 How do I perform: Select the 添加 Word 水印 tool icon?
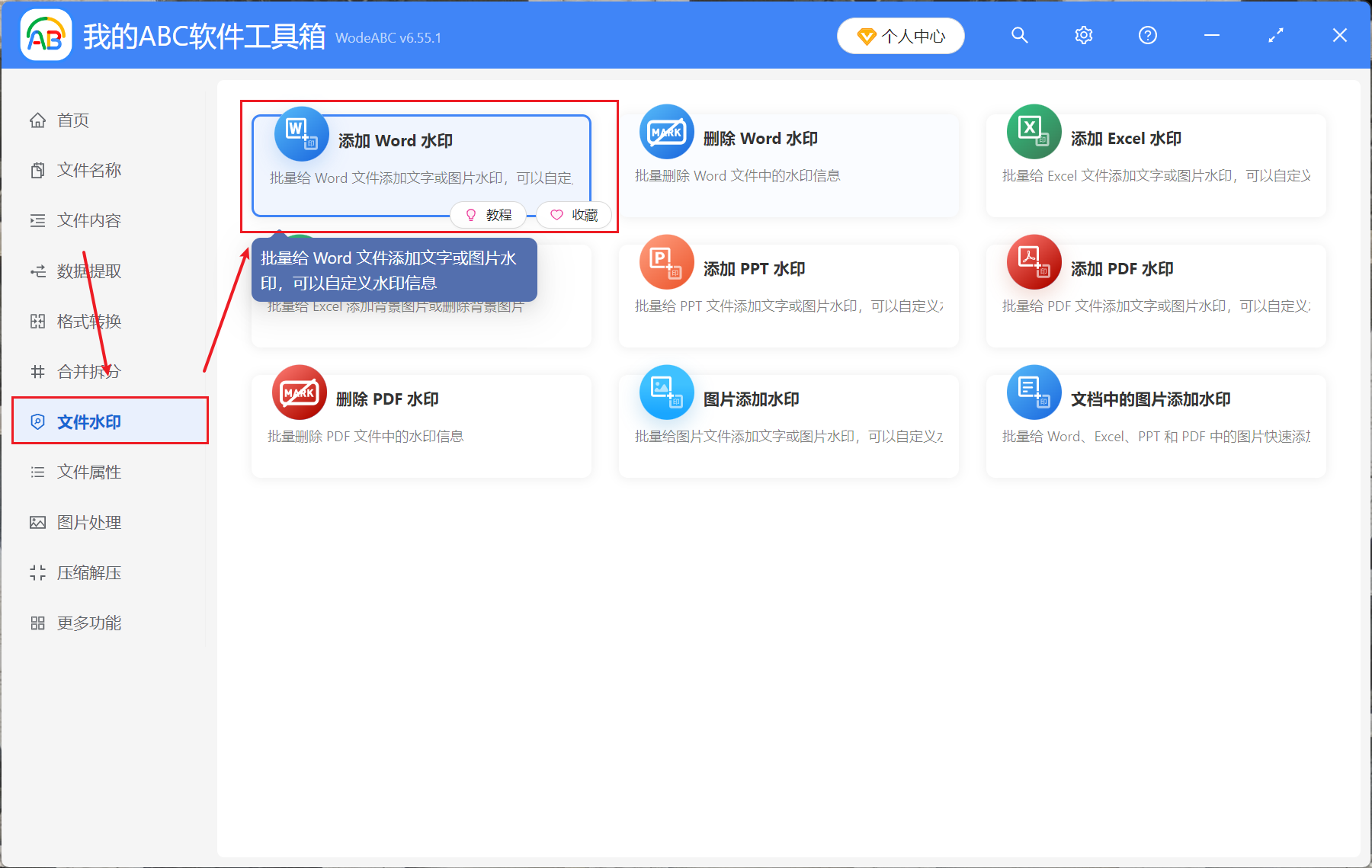click(300, 134)
